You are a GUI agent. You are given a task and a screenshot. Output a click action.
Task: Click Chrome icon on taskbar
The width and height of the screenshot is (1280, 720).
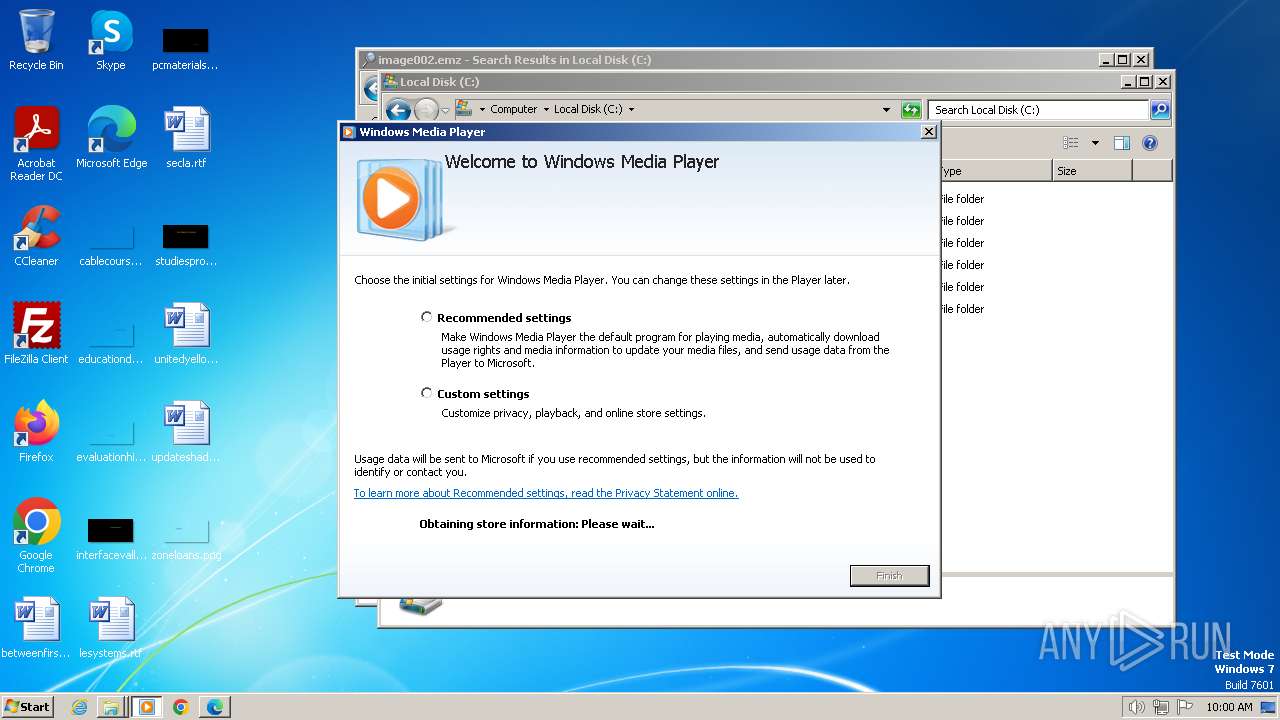coord(181,707)
